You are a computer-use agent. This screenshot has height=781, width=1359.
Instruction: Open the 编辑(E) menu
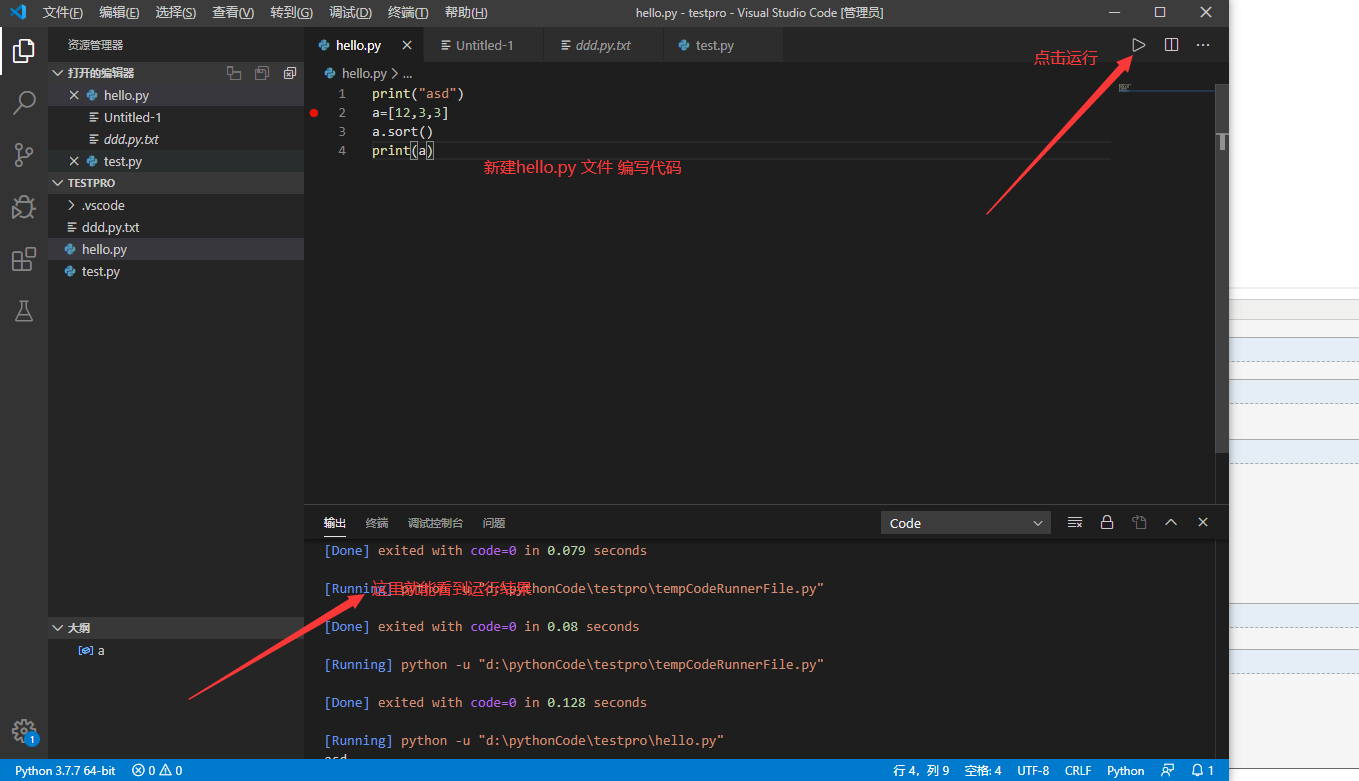coord(119,13)
